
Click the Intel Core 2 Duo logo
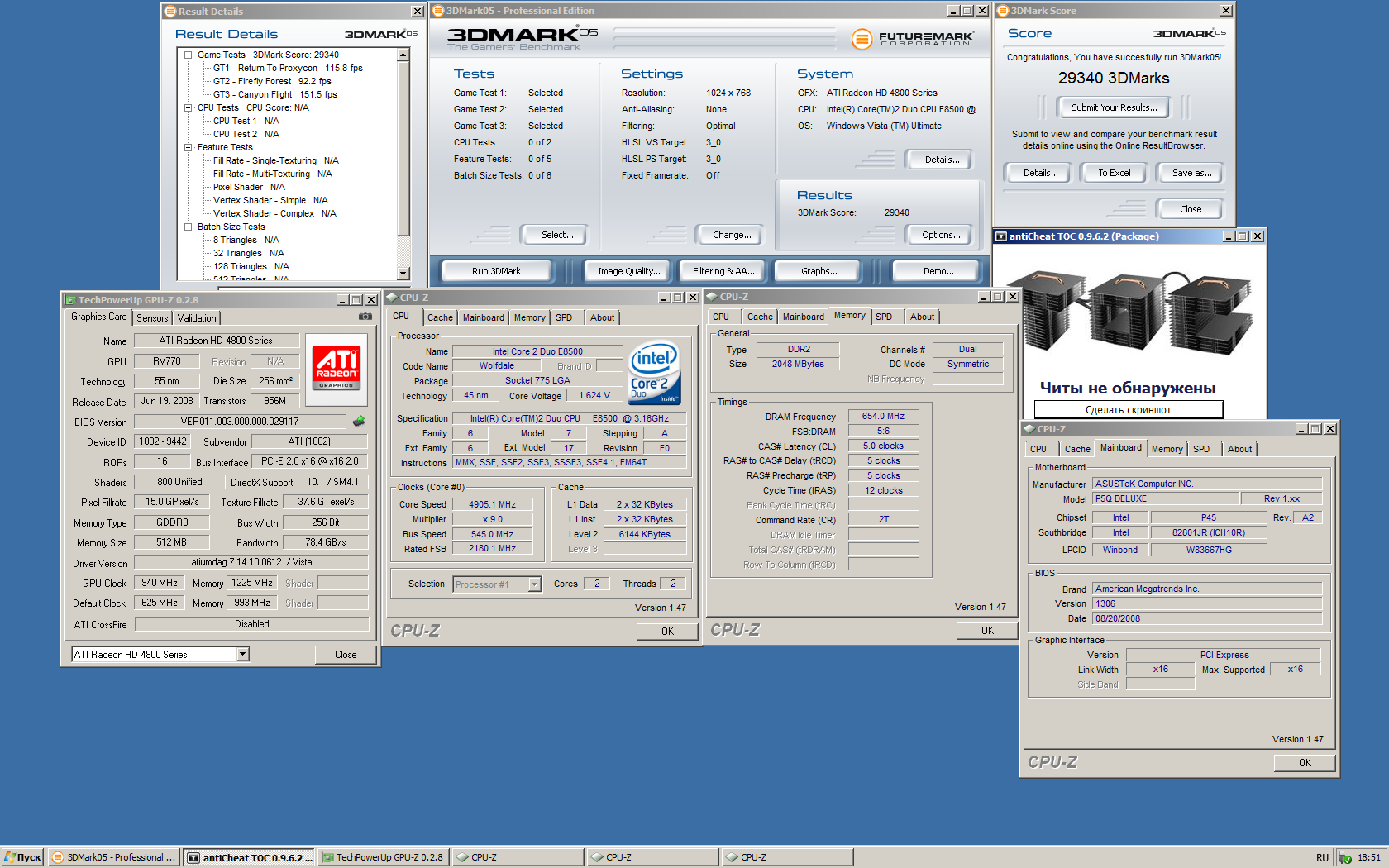click(x=654, y=373)
